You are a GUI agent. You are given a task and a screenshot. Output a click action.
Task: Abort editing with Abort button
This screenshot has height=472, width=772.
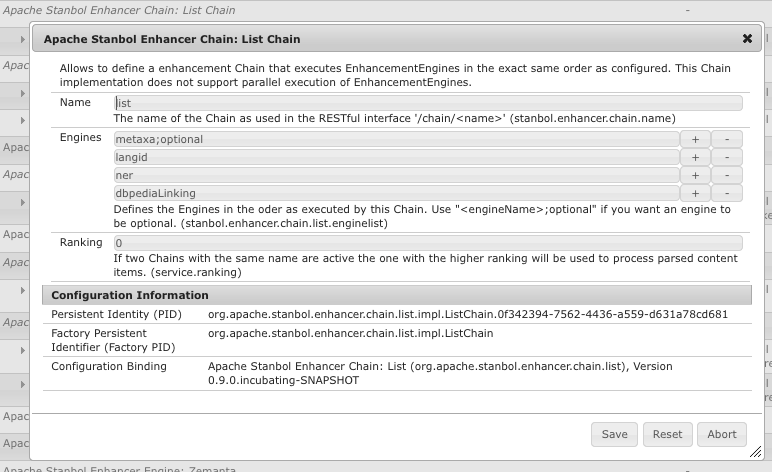(x=721, y=434)
